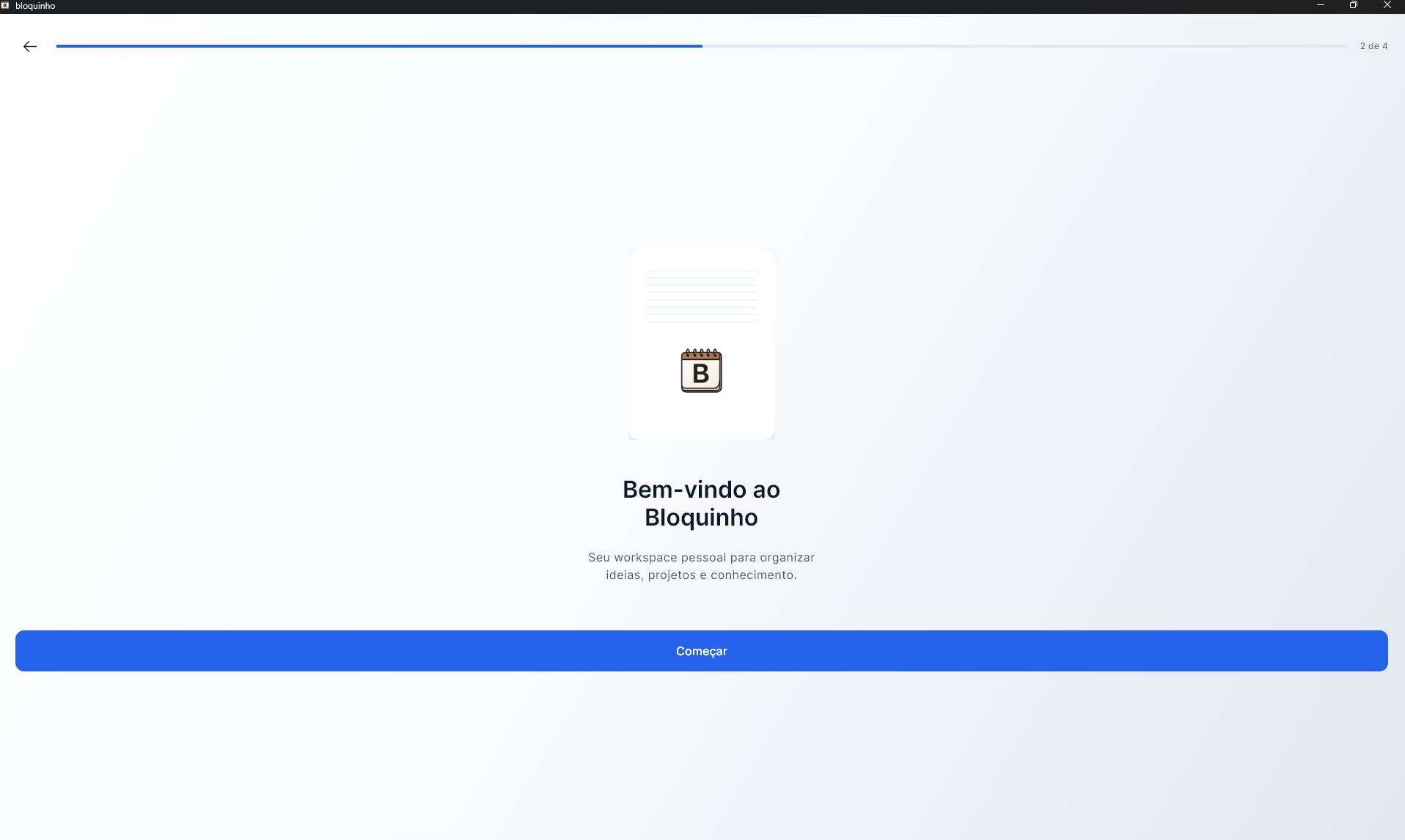Restore down the bloquinho window
This screenshot has width=1405, height=840.
1353,5
